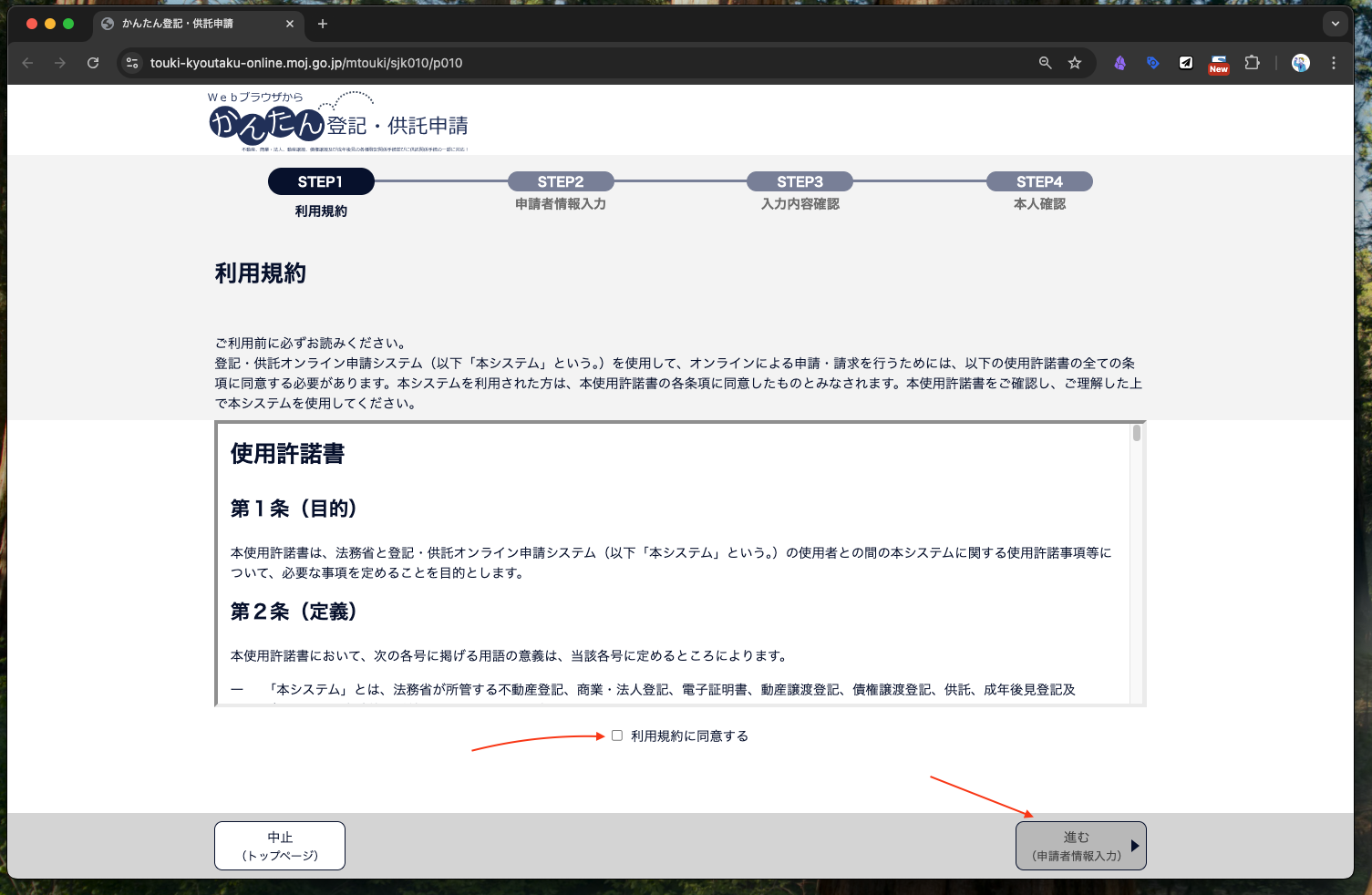Open new tab with plus button

(x=323, y=24)
